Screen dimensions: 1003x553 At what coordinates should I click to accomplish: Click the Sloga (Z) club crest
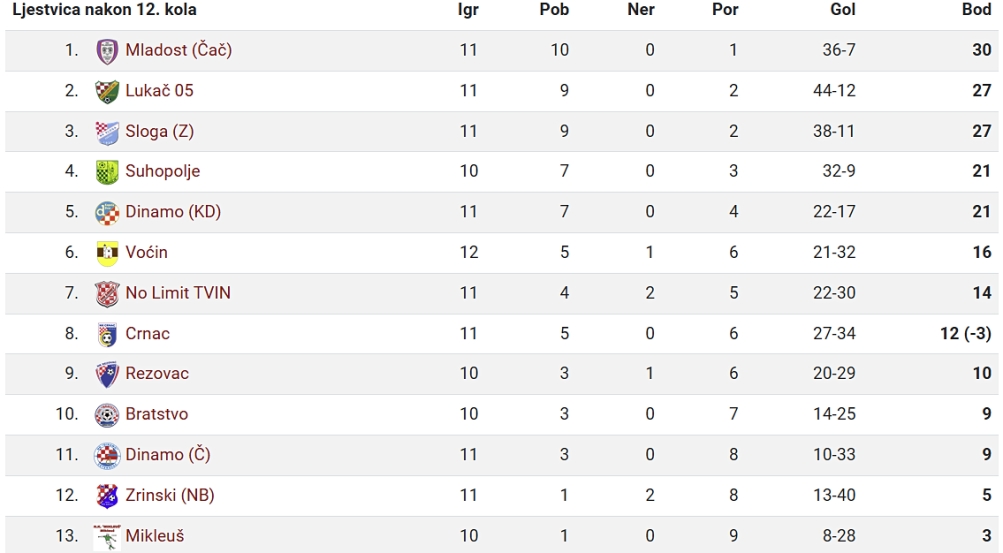107,132
